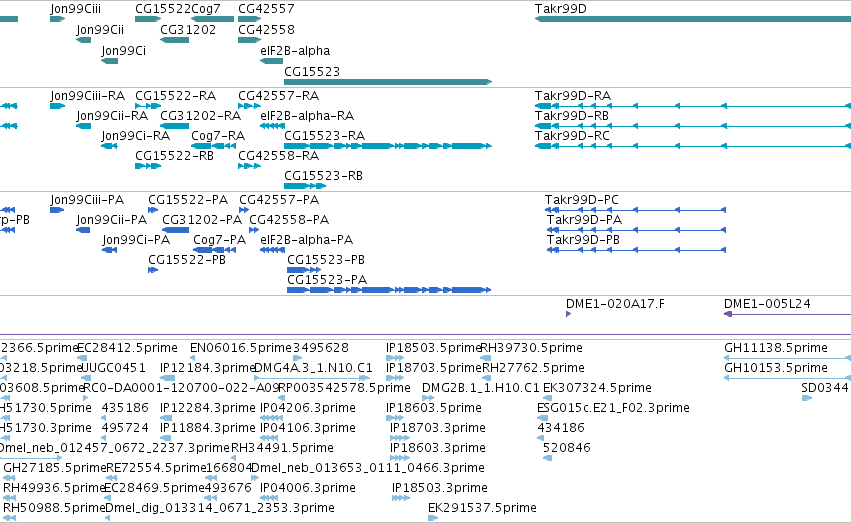Select the IP04106.3prime EST
The height and width of the screenshot is (523, 851).
269,438
